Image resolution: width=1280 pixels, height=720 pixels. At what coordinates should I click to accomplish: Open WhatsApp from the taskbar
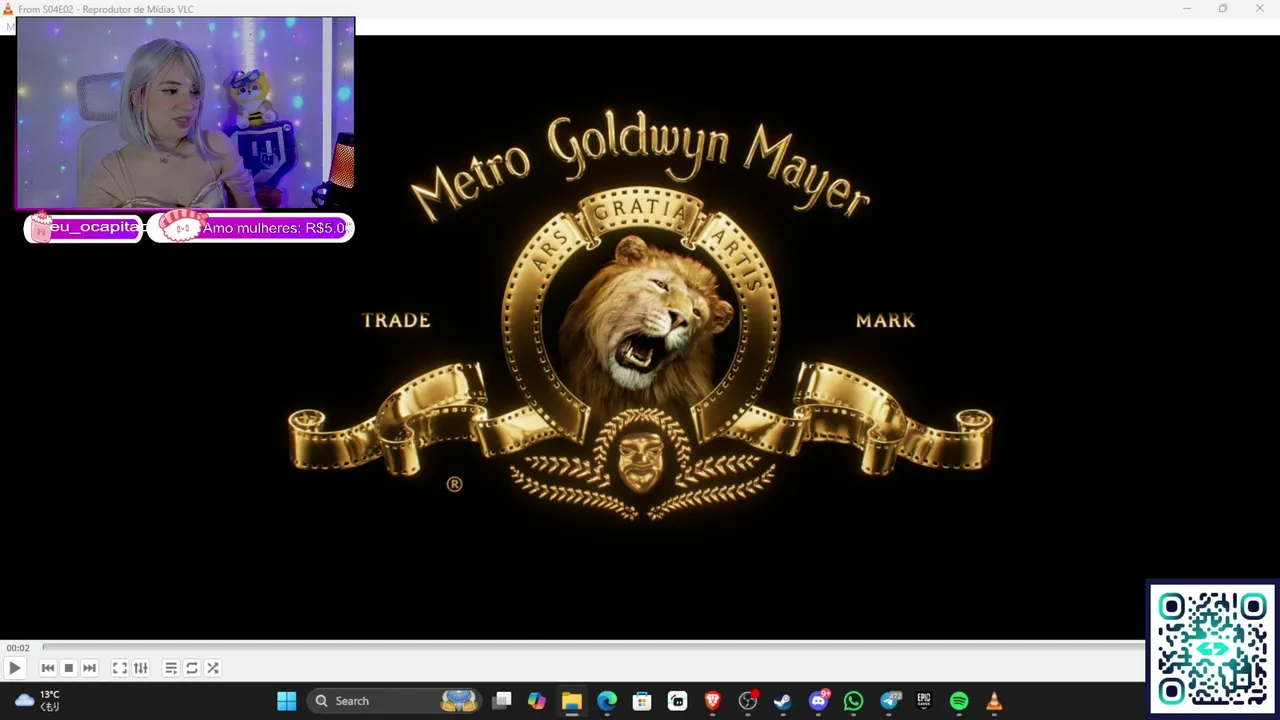coord(853,701)
